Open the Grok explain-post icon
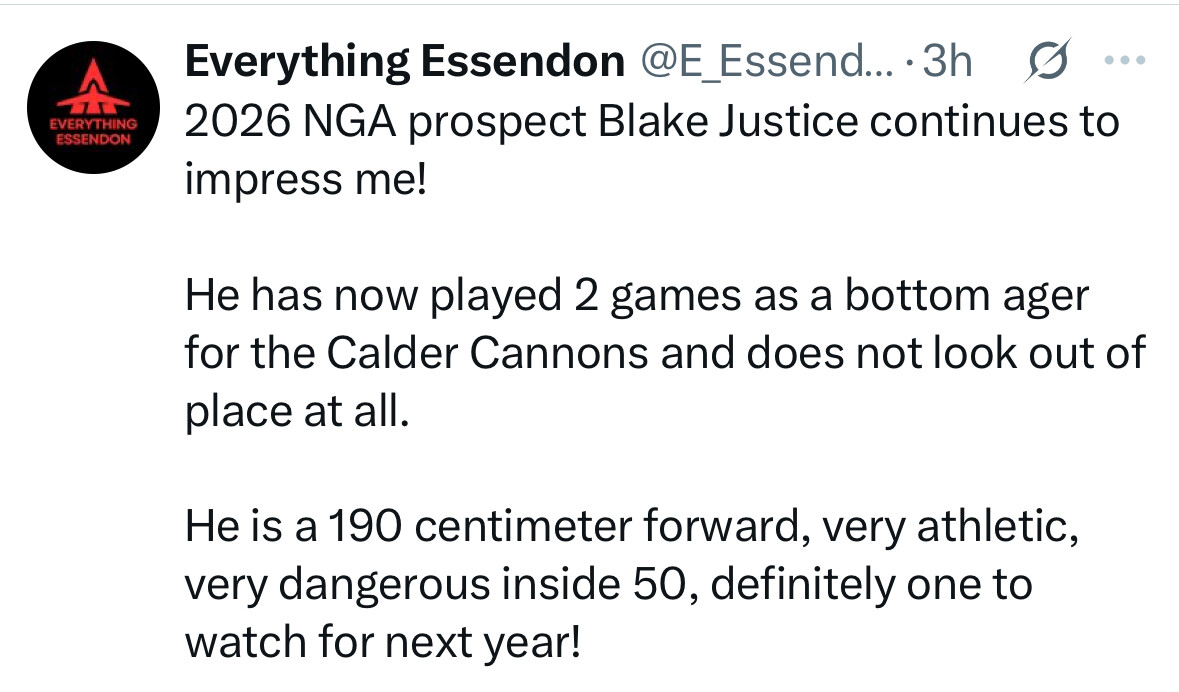The image size is (1179, 692). click(1047, 61)
